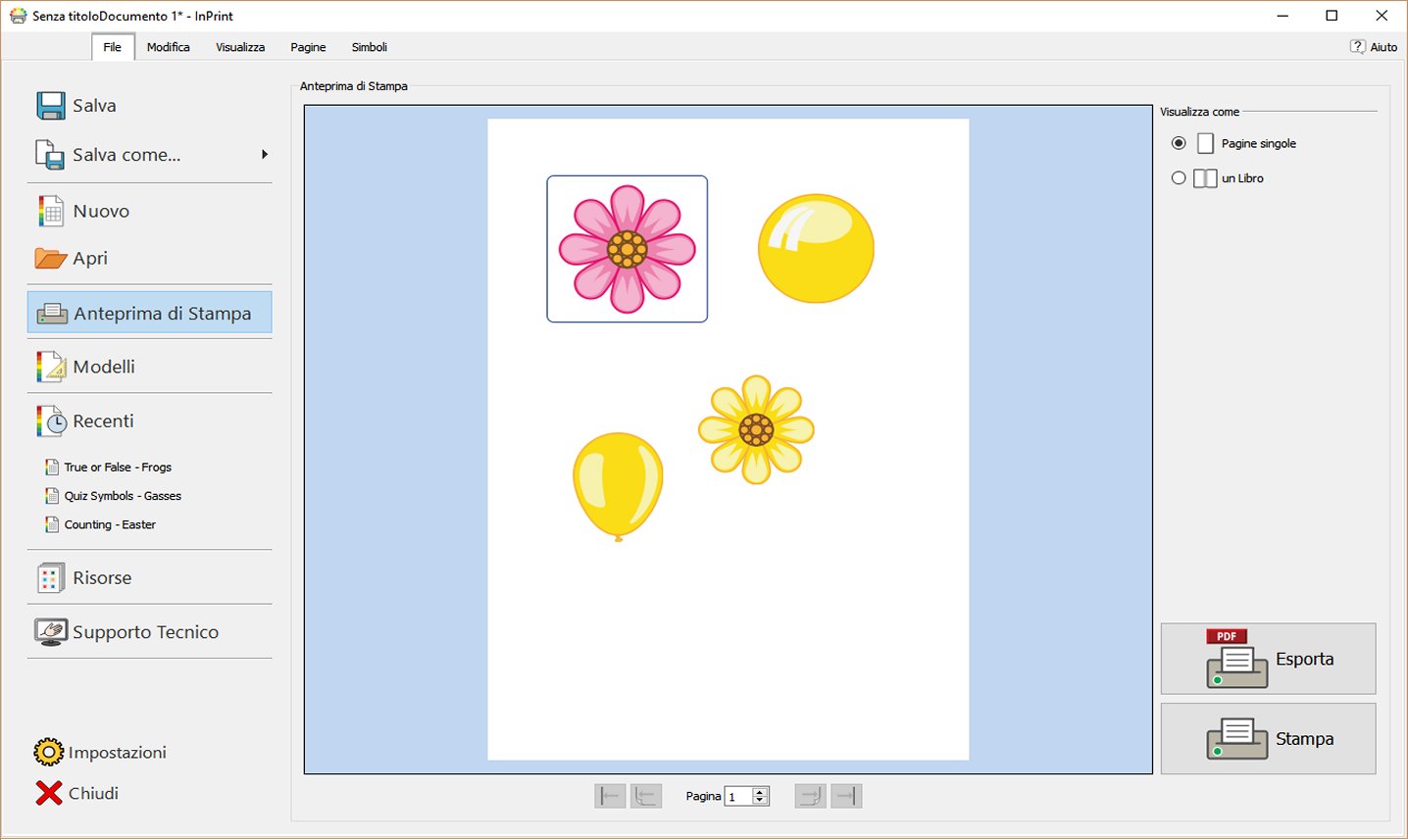The height and width of the screenshot is (840, 1408).
Task: Open Impostazioni settings
Action: click(118, 751)
